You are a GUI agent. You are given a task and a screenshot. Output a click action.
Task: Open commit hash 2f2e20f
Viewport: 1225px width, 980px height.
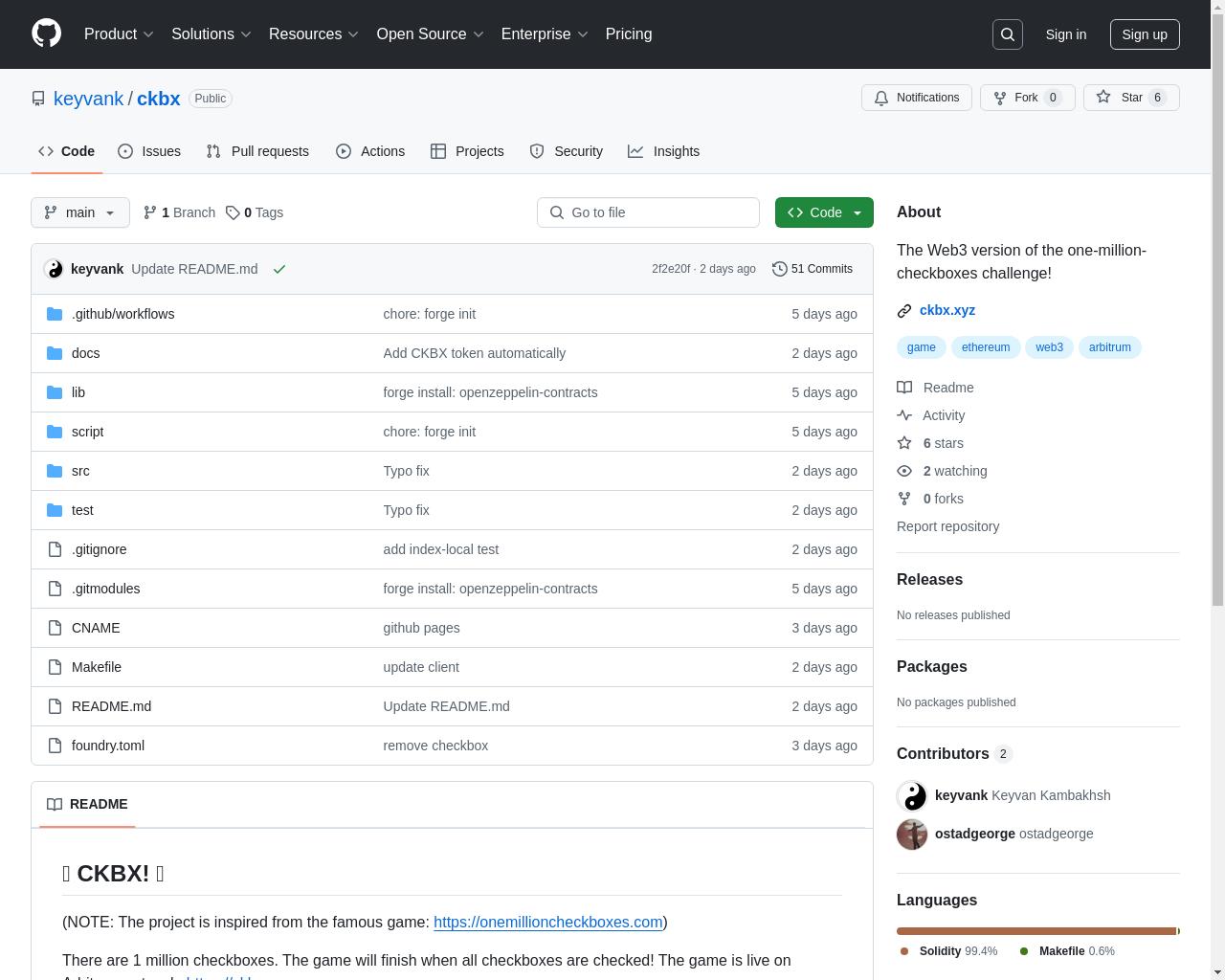point(671,269)
